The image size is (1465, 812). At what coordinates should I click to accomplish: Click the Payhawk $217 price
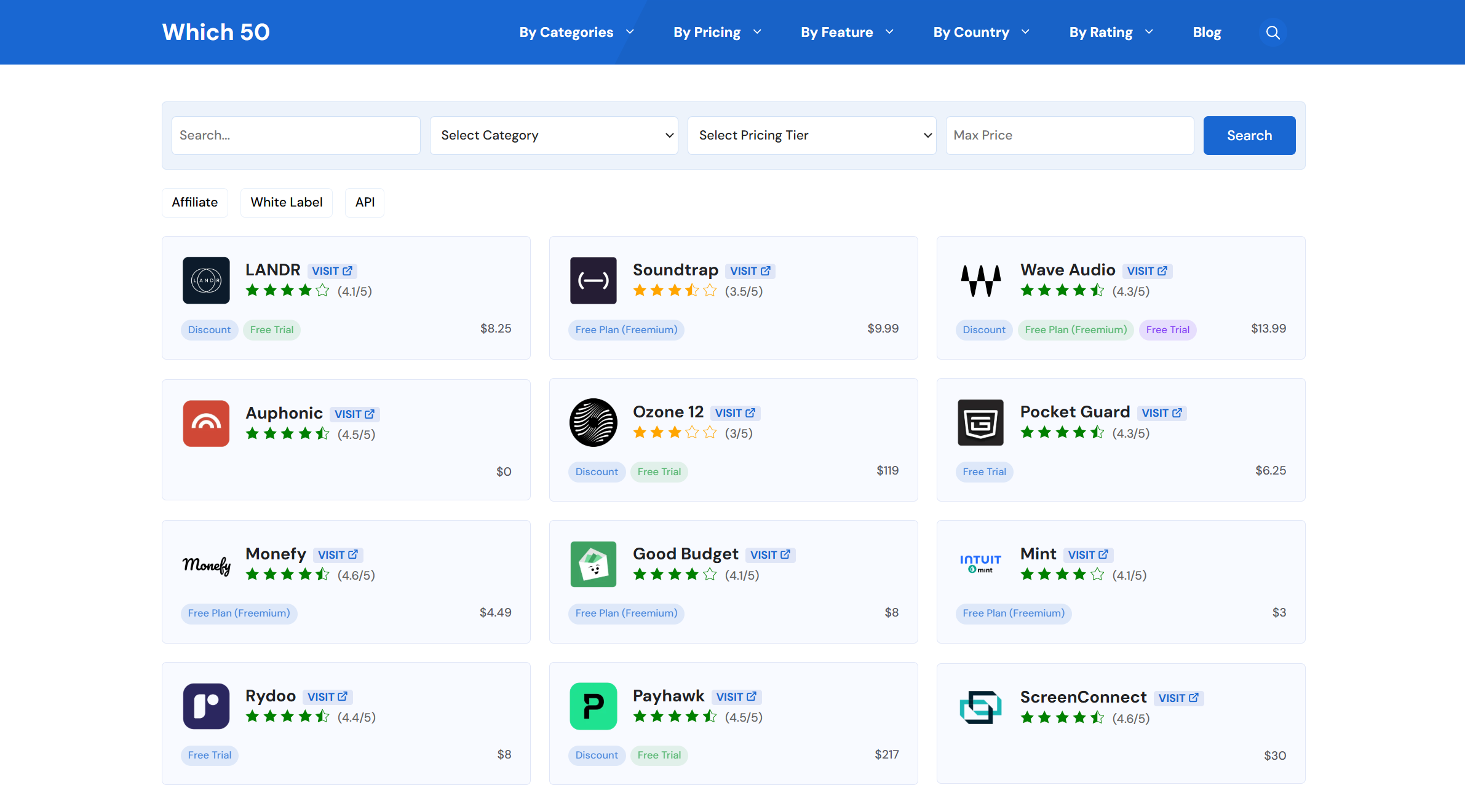click(x=887, y=755)
